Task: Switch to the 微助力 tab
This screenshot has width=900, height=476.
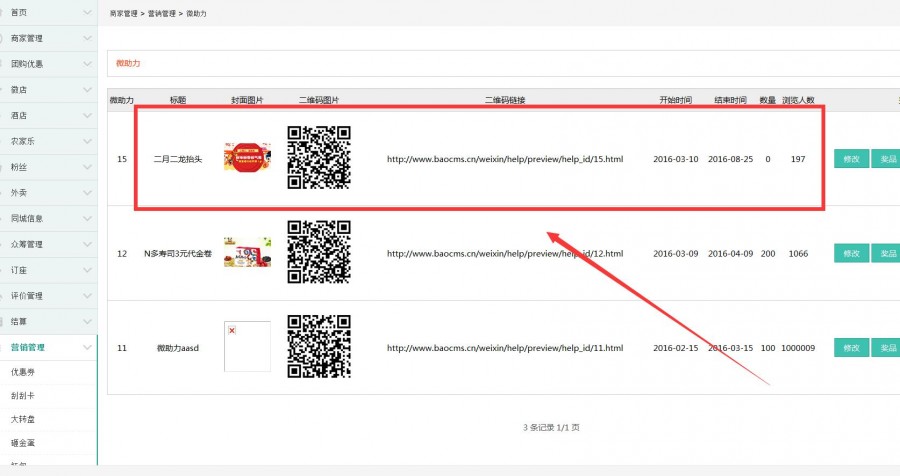Action: tap(128, 63)
